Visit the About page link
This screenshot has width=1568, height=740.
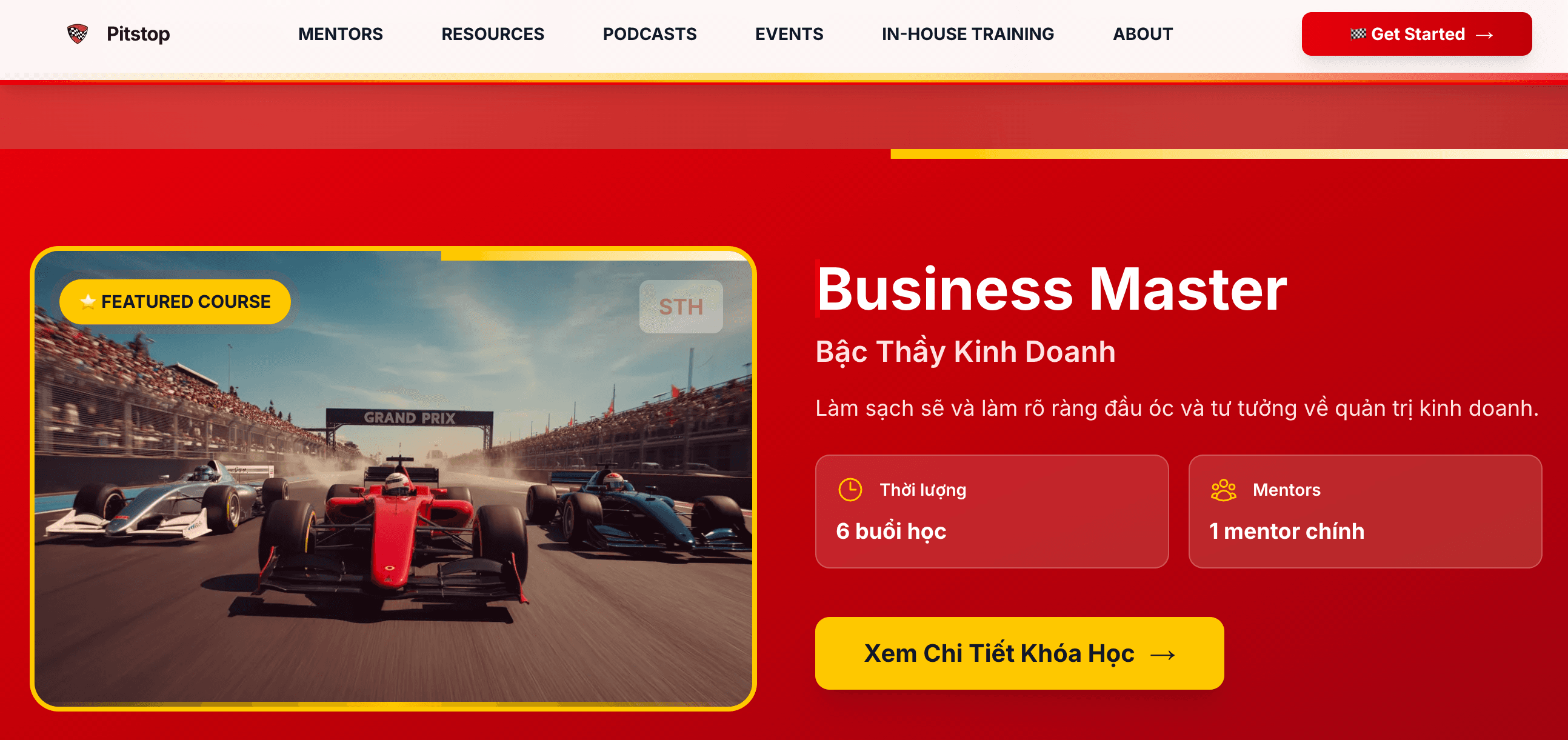[1143, 34]
